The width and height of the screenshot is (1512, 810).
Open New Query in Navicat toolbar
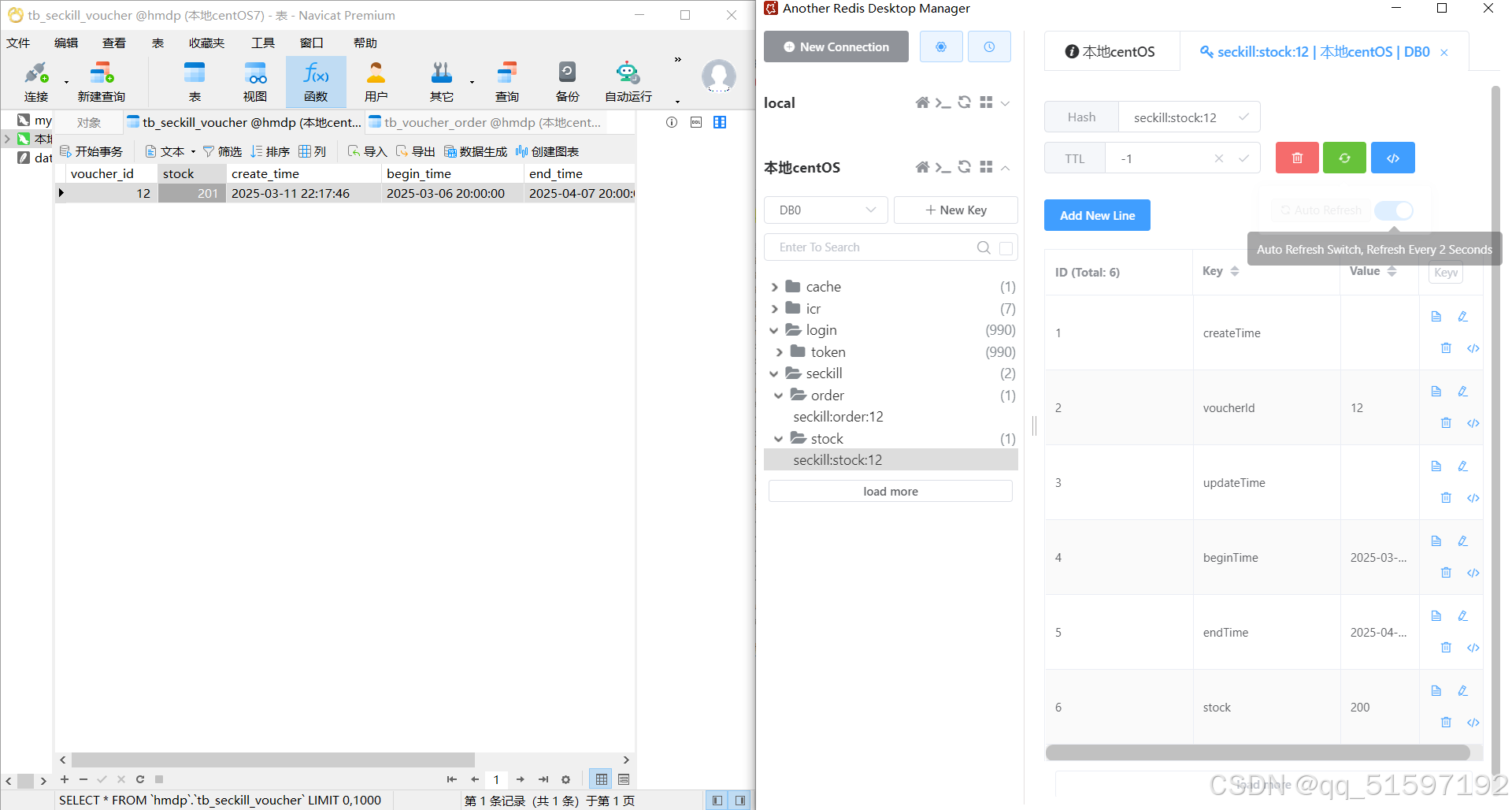102,81
